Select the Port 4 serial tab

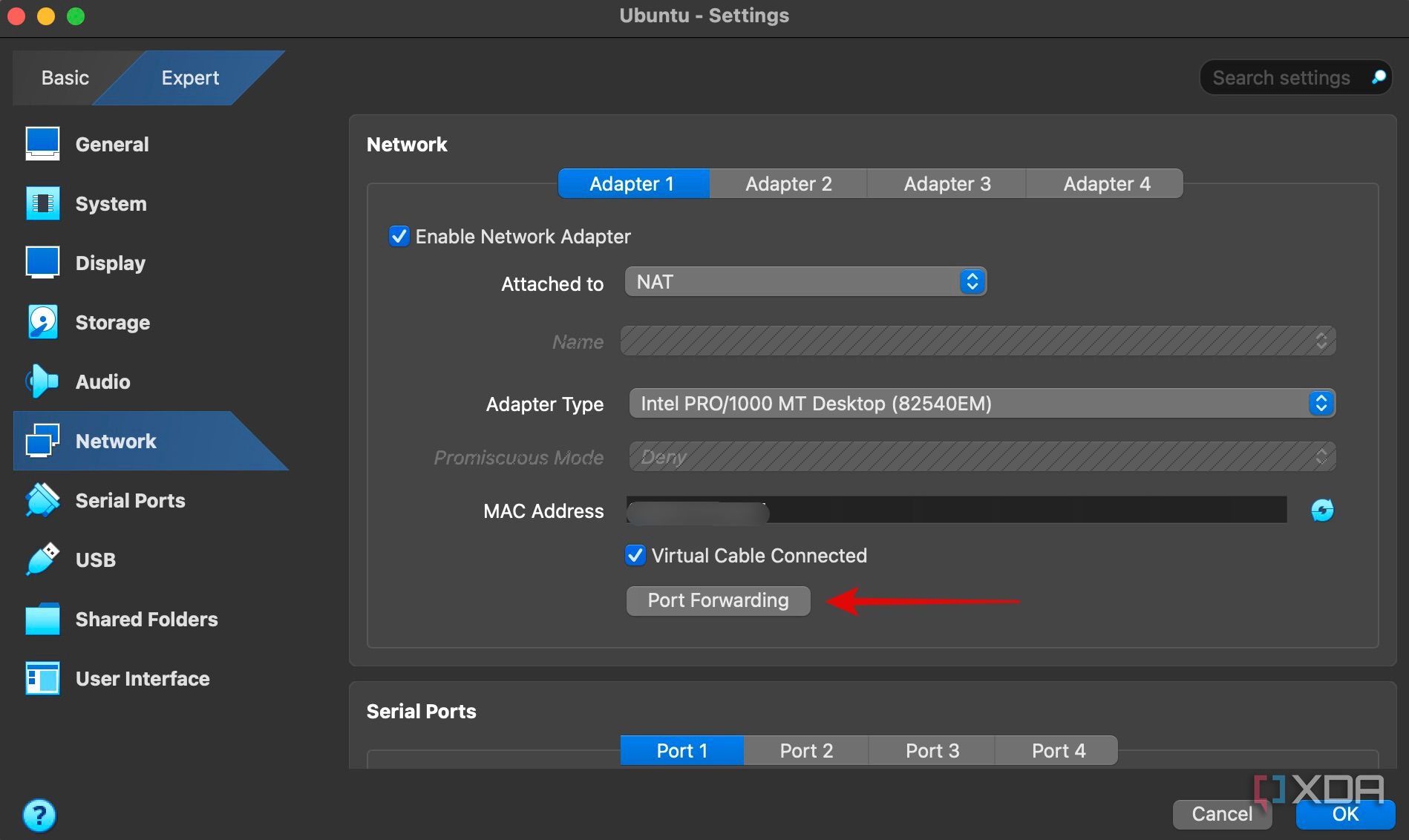[x=1057, y=750]
